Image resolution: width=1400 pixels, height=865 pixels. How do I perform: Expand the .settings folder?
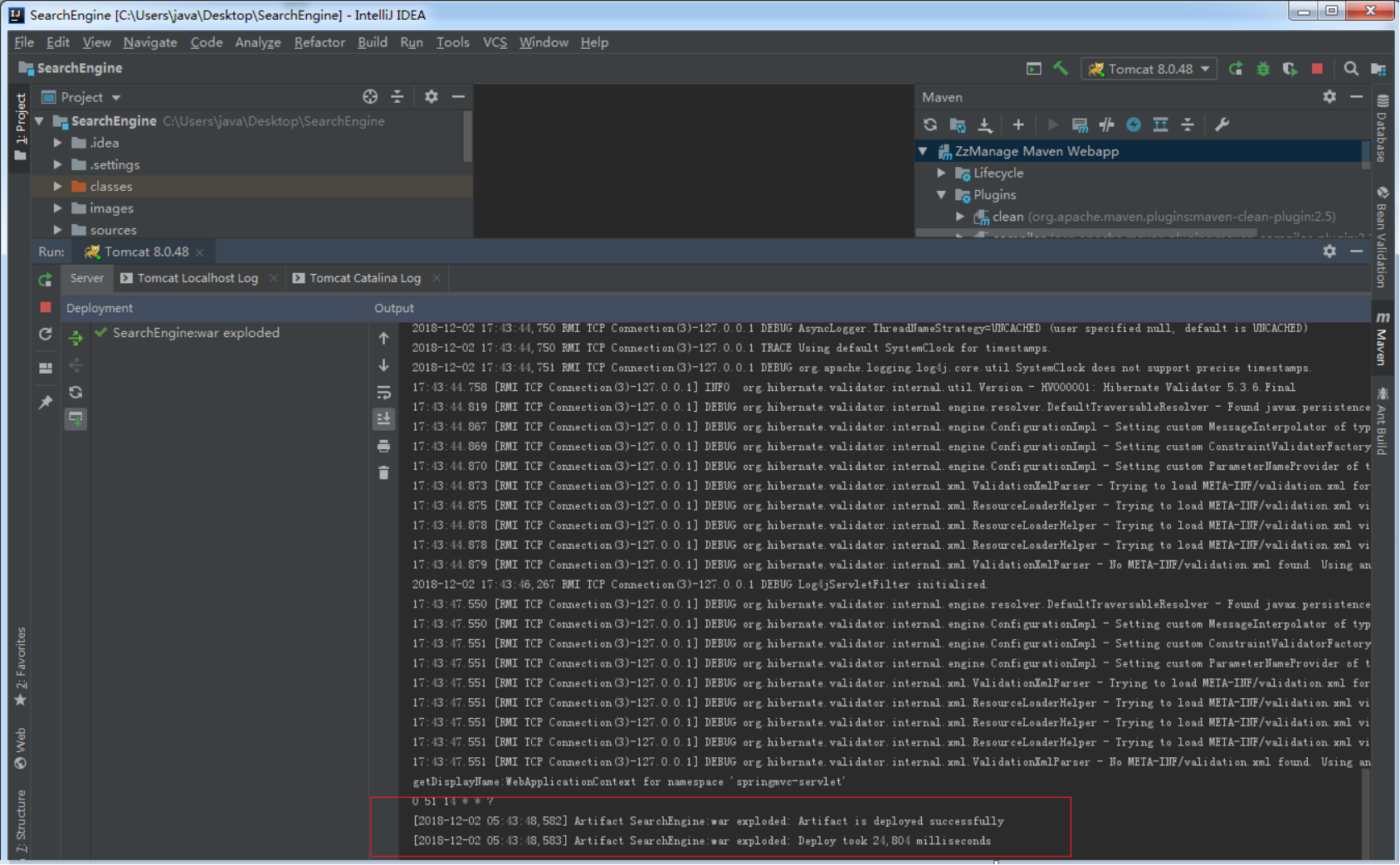[57, 164]
